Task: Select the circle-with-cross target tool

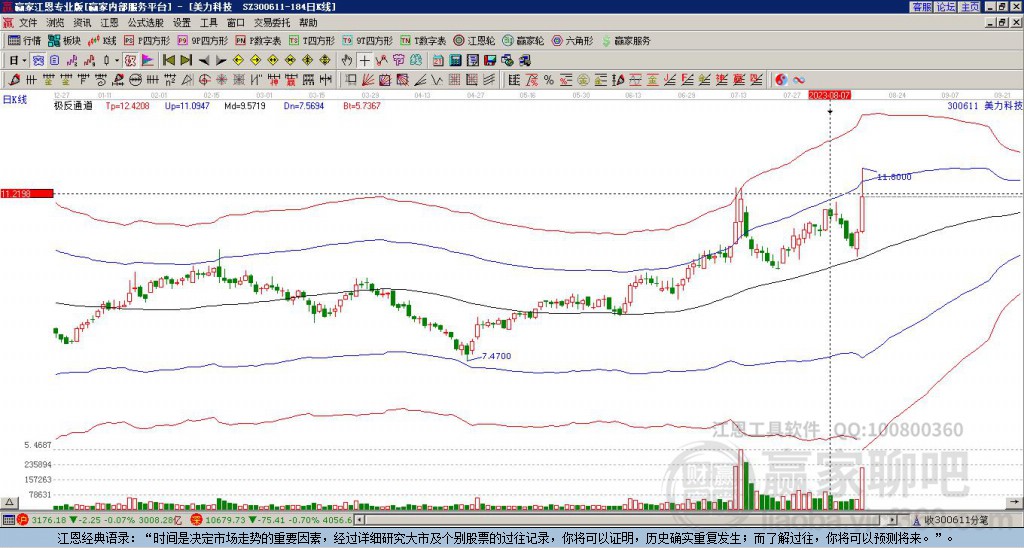Action: pyautogui.click(x=204, y=80)
